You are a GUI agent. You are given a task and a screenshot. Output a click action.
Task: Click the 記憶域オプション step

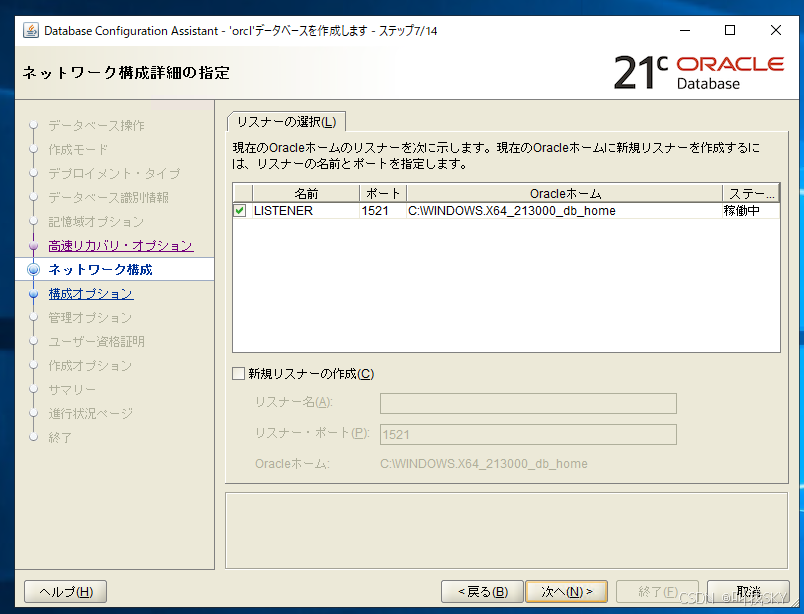coord(96,222)
